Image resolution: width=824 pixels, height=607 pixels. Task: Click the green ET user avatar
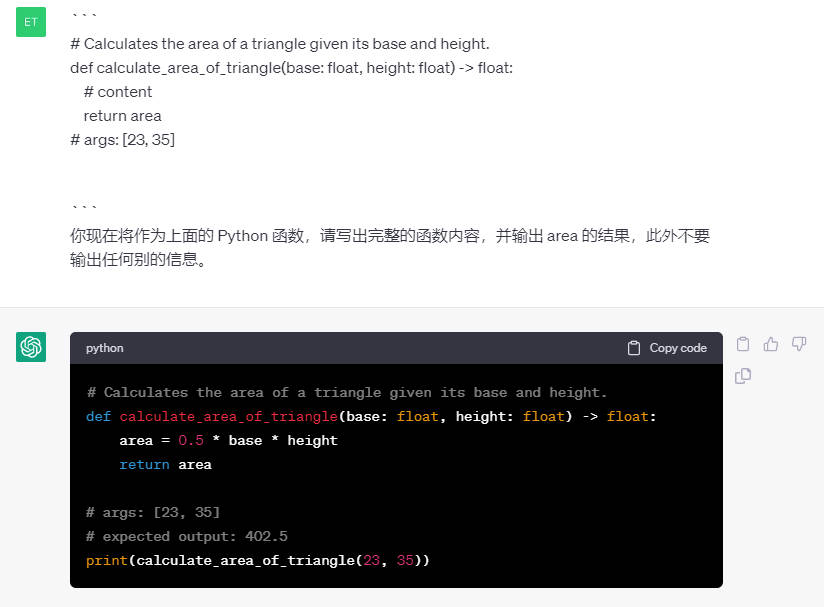(x=31, y=22)
